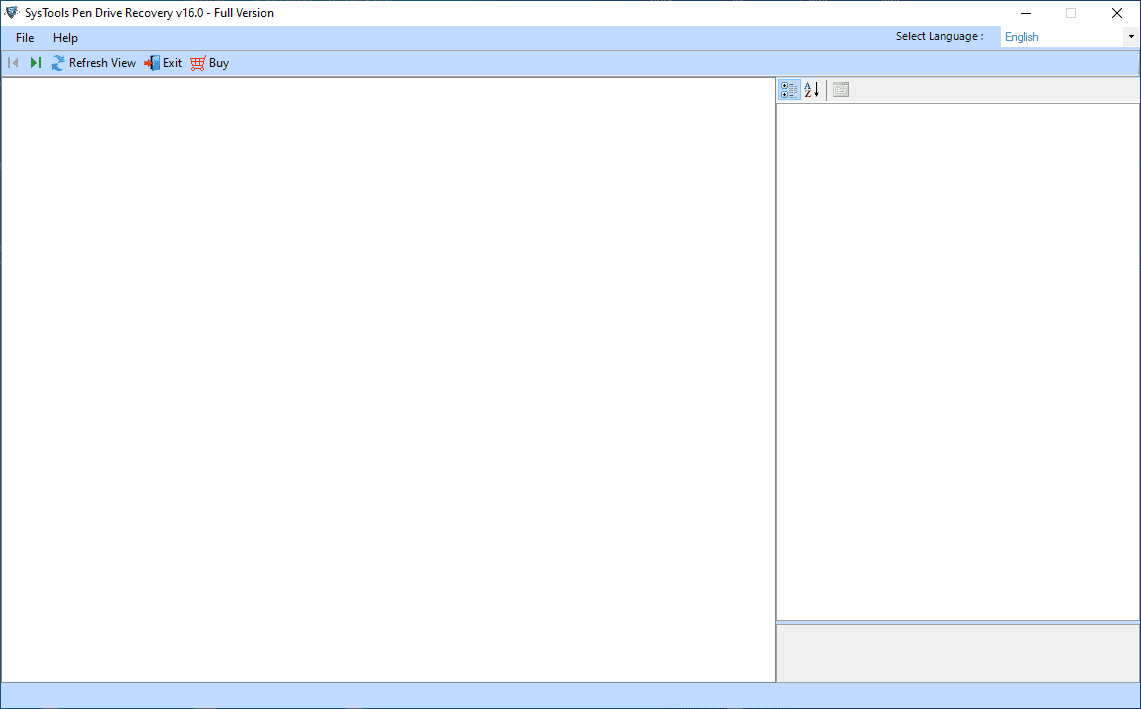Click the Refresh View label
The image size is (1141, 709).
(103, 63)
